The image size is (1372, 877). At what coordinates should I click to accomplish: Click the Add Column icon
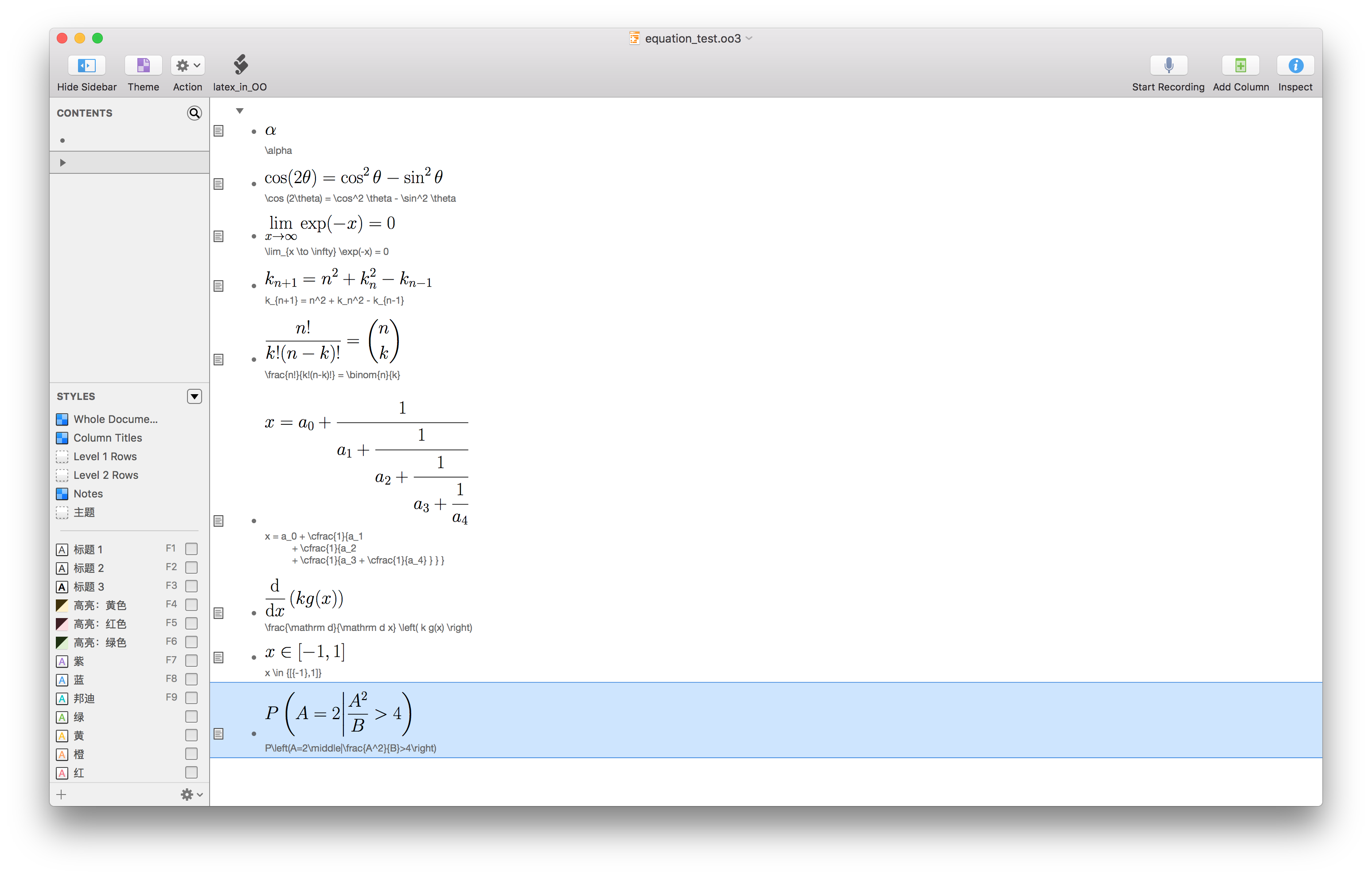pyautogui.click(x=1240, y=65)
